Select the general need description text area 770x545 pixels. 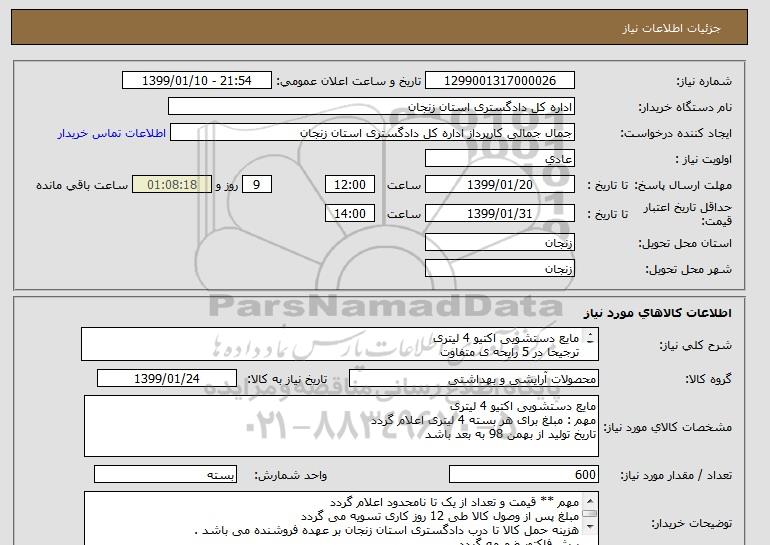tap(340, 344)
